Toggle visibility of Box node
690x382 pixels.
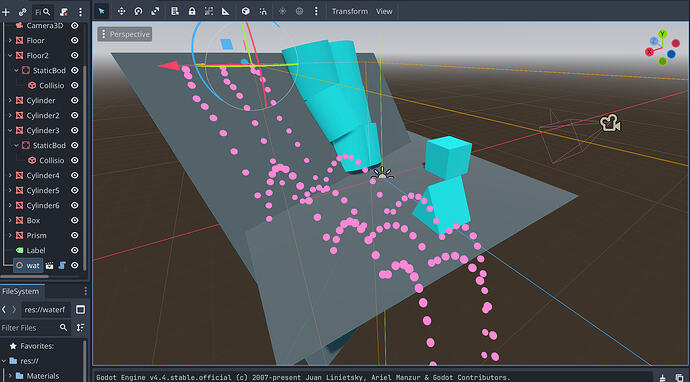tap(75, 220)
